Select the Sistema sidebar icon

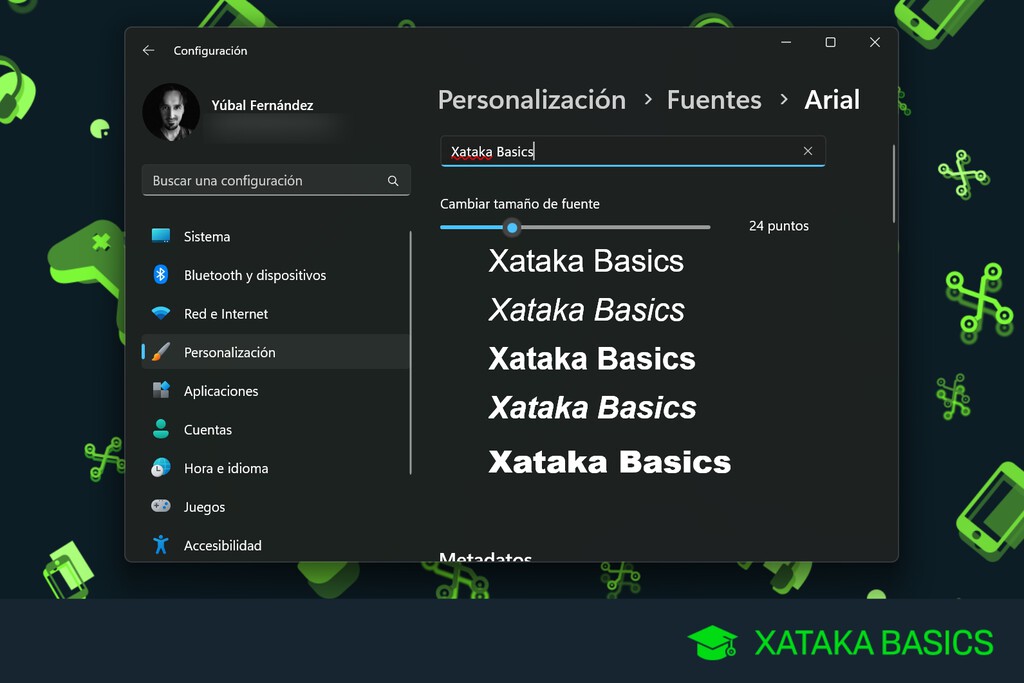[161, 236]
